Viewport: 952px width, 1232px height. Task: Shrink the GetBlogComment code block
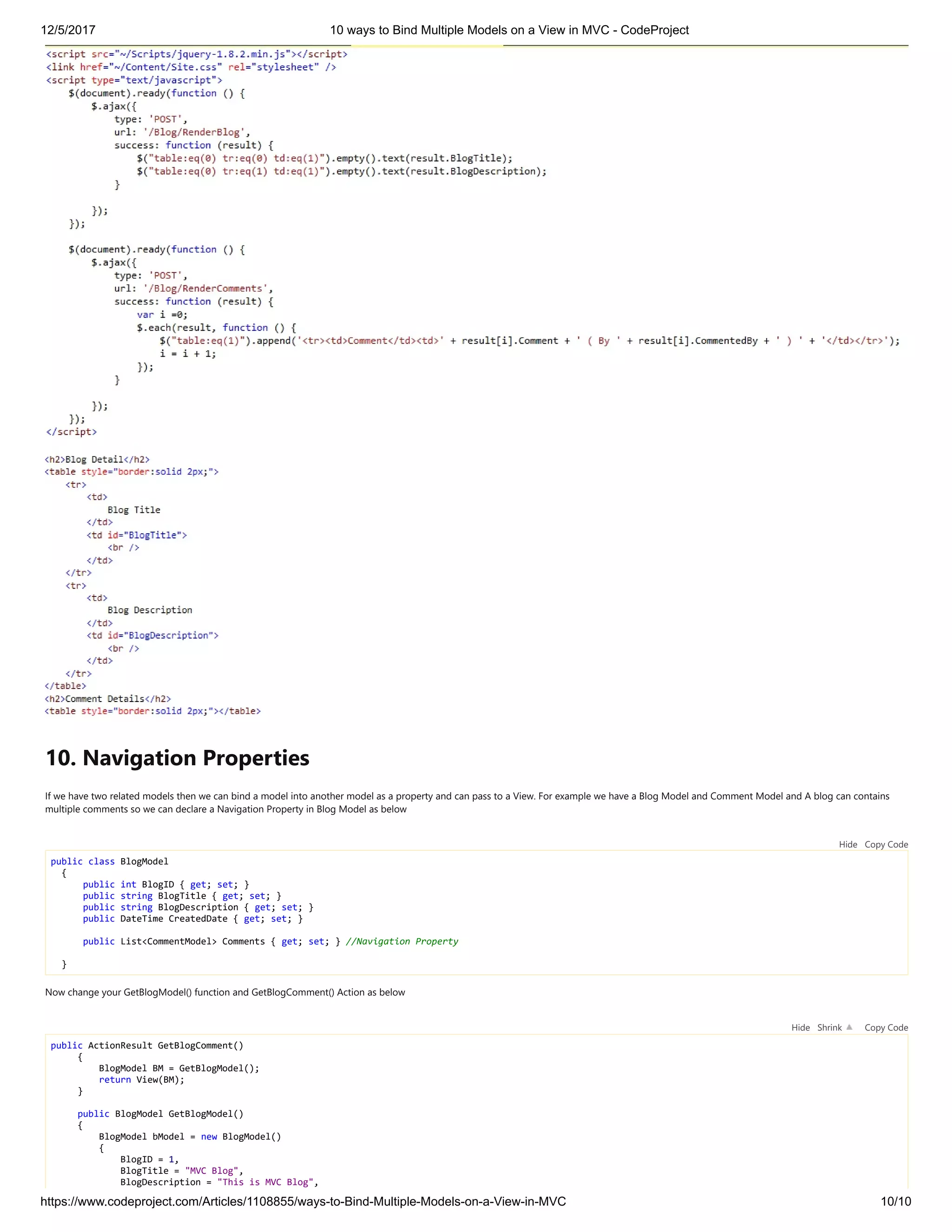coord(829,1027)
